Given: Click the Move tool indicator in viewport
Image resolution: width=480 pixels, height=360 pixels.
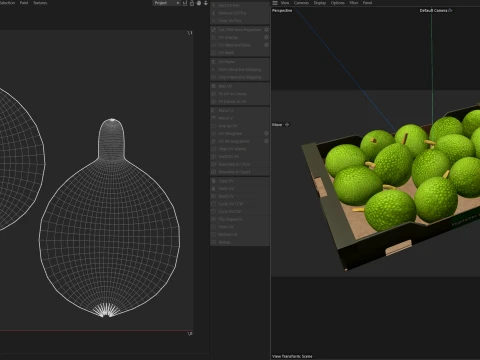Looking at the screenshot, I should pyautogui.click(x=280, y=125).
